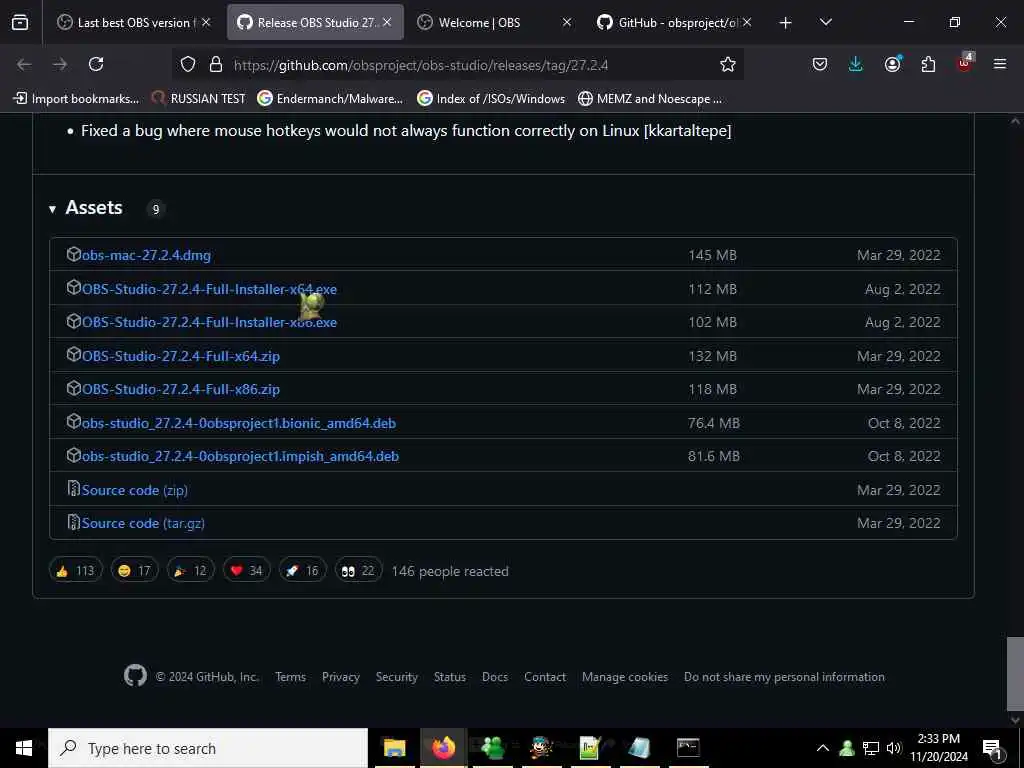
Task: Open the command prompt taskbar icon
Action: point(688,748)
